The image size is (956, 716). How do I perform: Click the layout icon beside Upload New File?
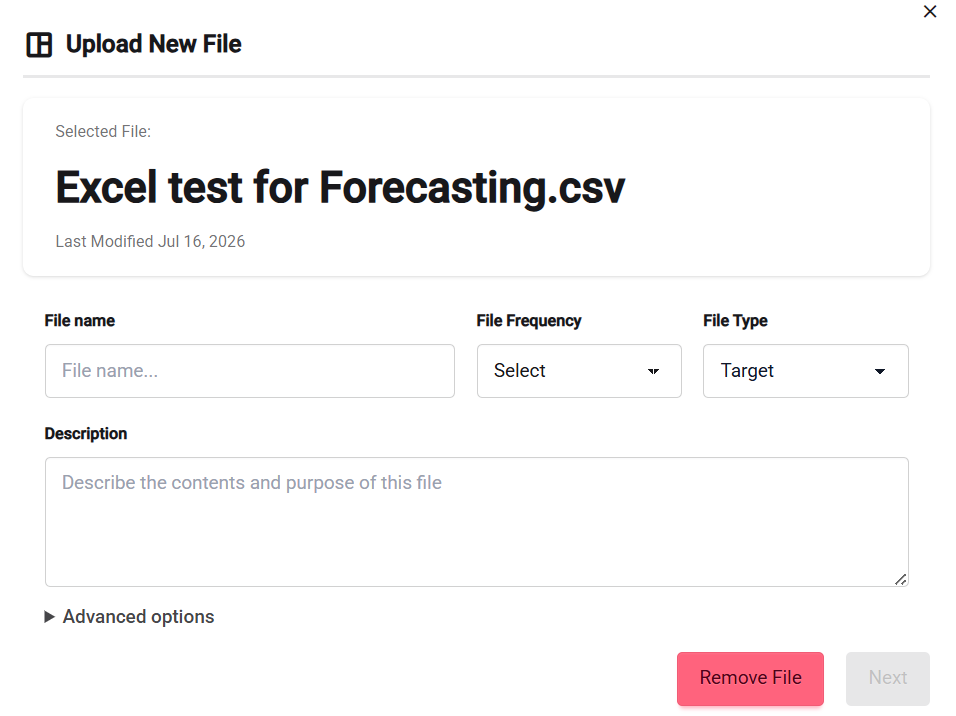pyautogui.click(x=39, y=45)
